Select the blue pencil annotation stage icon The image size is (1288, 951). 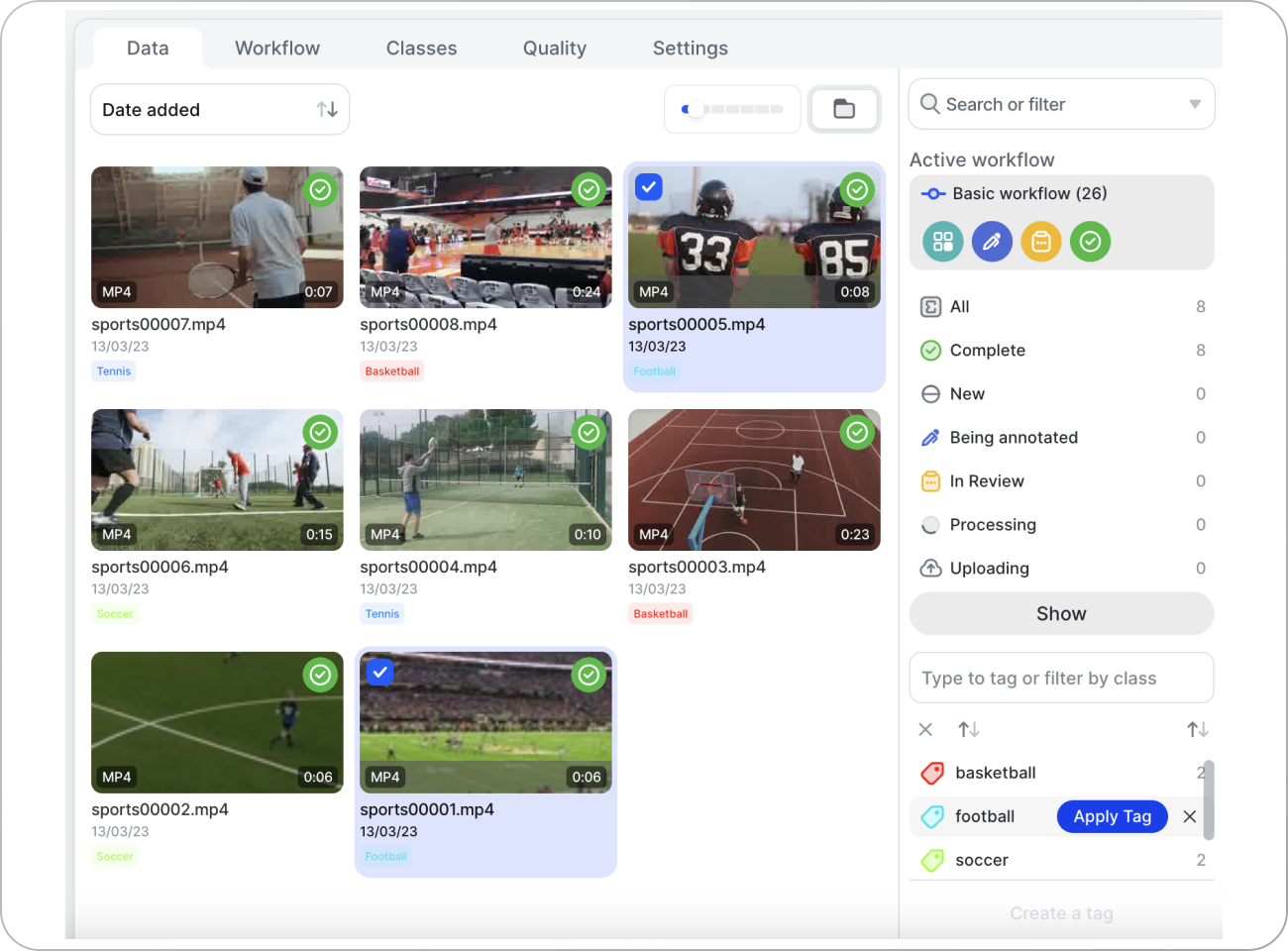click(992, 241)
